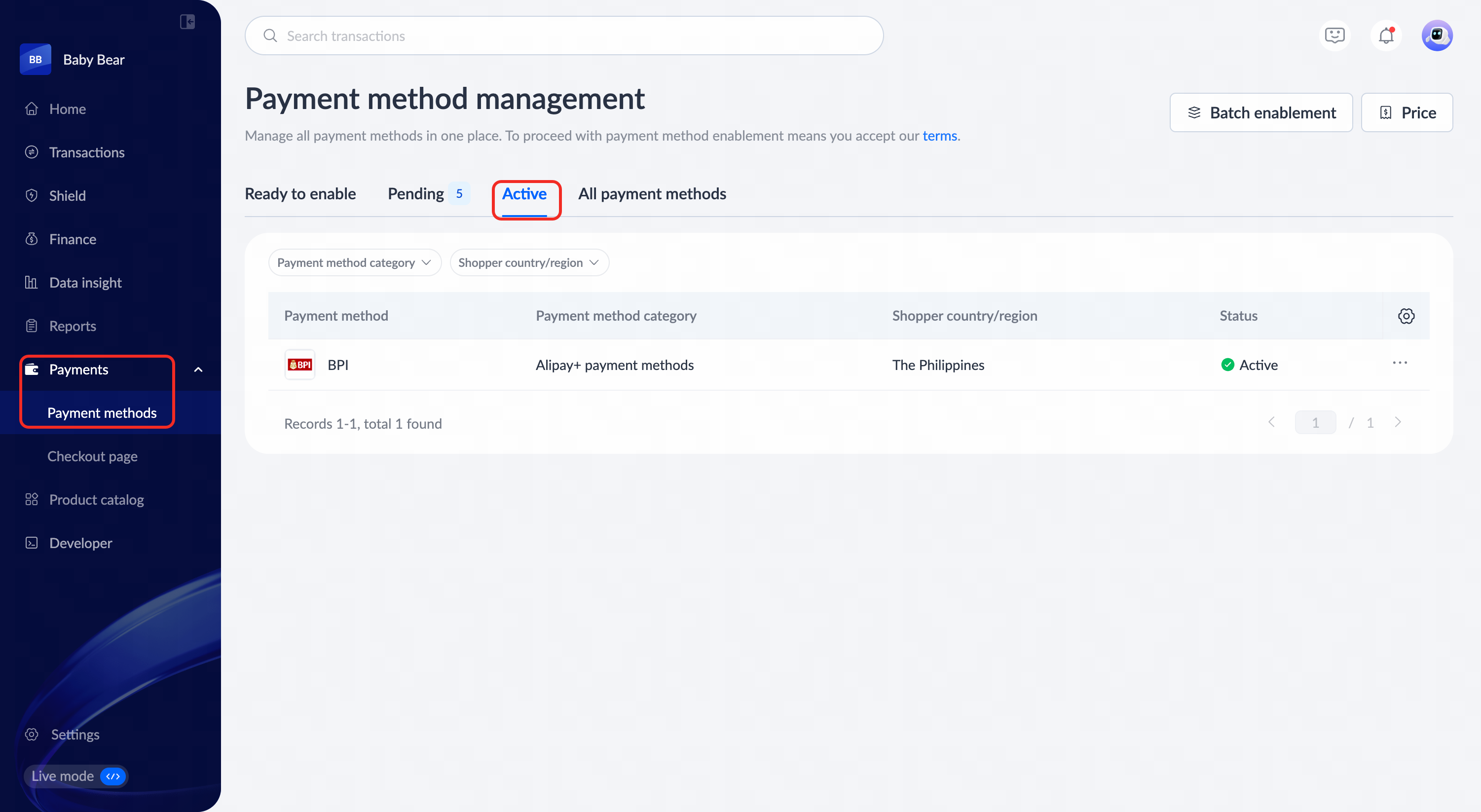Viewport: 1481px width, 812px height.
Task: Expand Shopper country/region filter
Action: pyautogui.click(x=528, y=263)
